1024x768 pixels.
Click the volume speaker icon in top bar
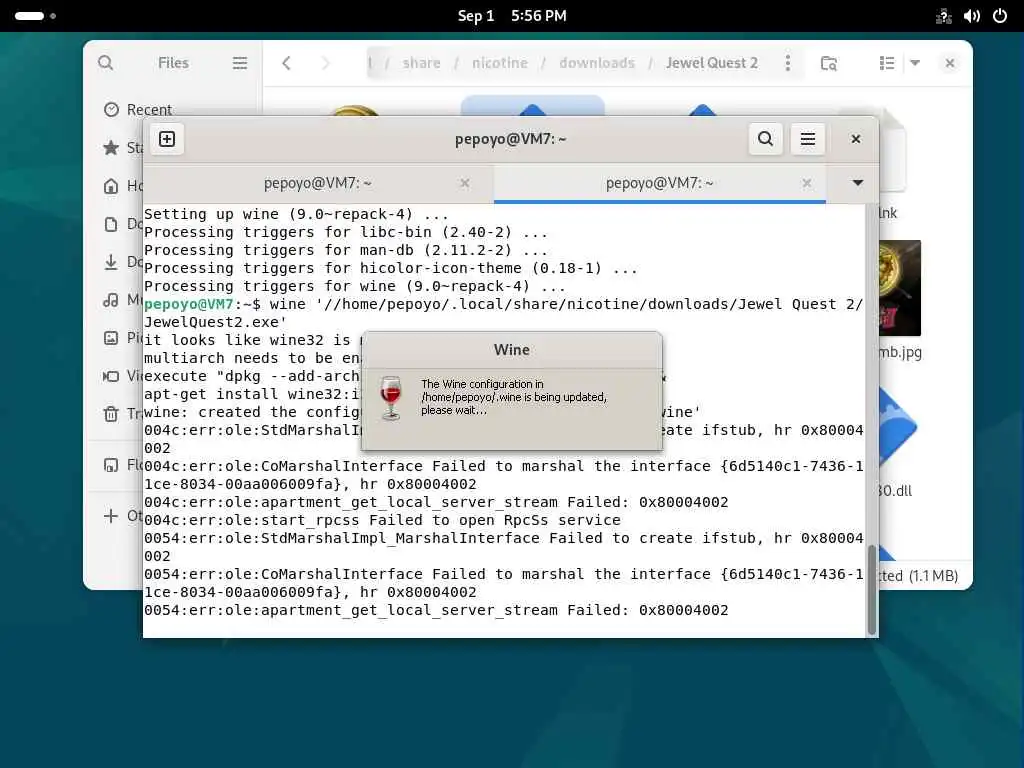tap(972, 16)
